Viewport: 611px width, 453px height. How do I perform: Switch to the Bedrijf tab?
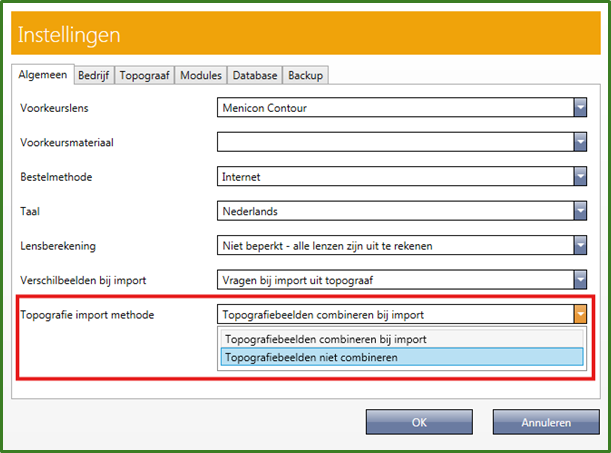click(93, 75)
